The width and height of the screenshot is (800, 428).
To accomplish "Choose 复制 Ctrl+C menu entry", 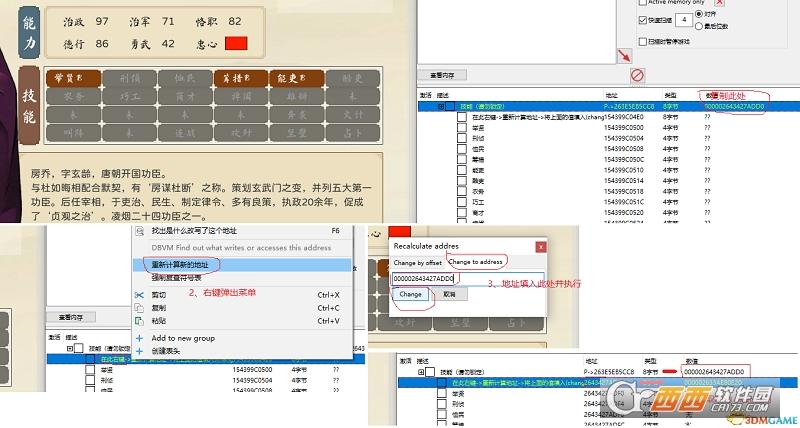I will [x=243, y=308].
